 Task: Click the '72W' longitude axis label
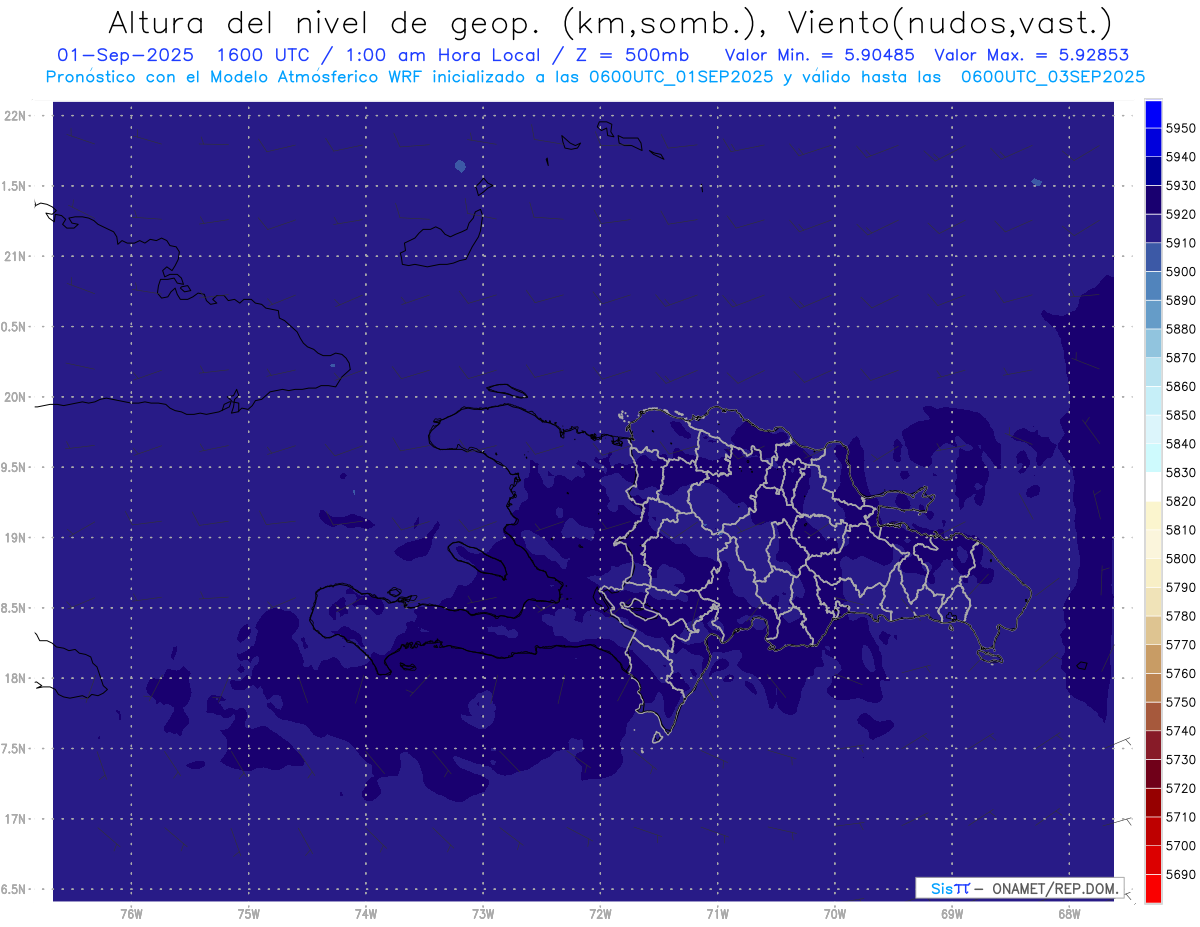coord(600,914)
